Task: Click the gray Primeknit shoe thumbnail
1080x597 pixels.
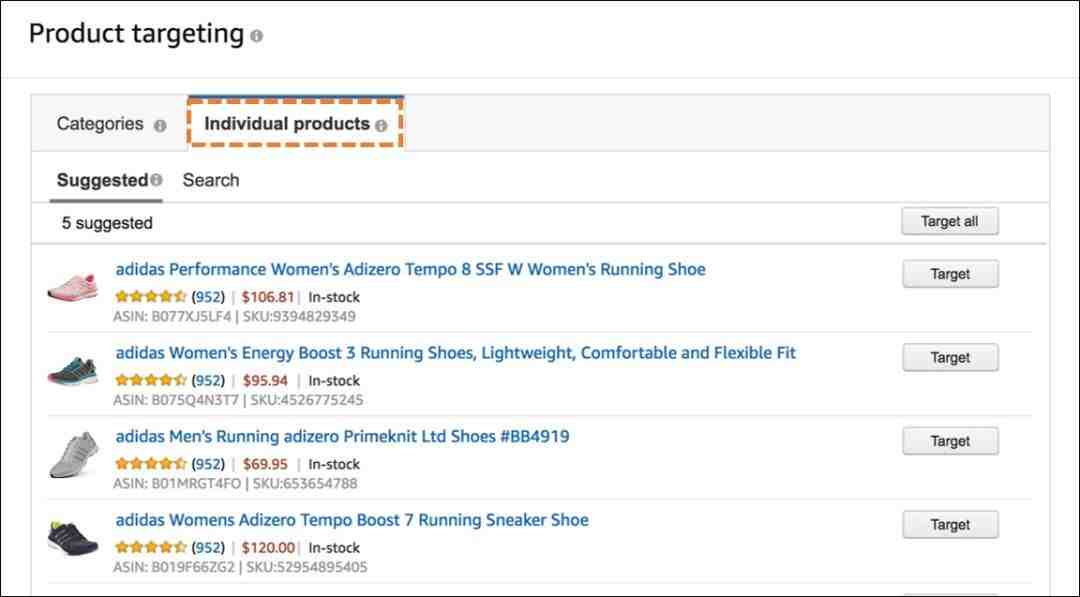Action: 74,454
